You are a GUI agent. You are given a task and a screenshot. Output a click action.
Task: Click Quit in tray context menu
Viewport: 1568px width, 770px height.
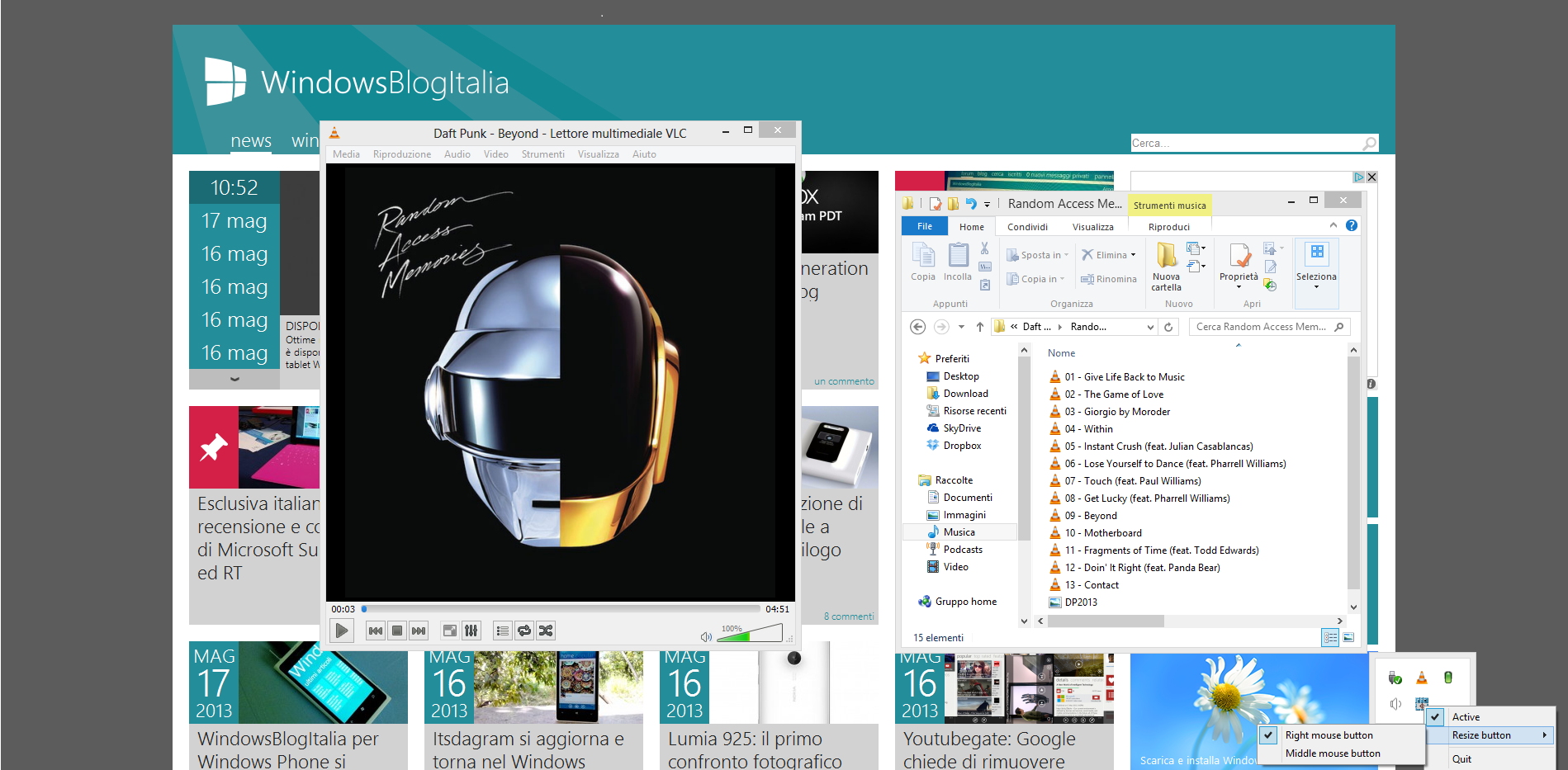click(1491, 759)
